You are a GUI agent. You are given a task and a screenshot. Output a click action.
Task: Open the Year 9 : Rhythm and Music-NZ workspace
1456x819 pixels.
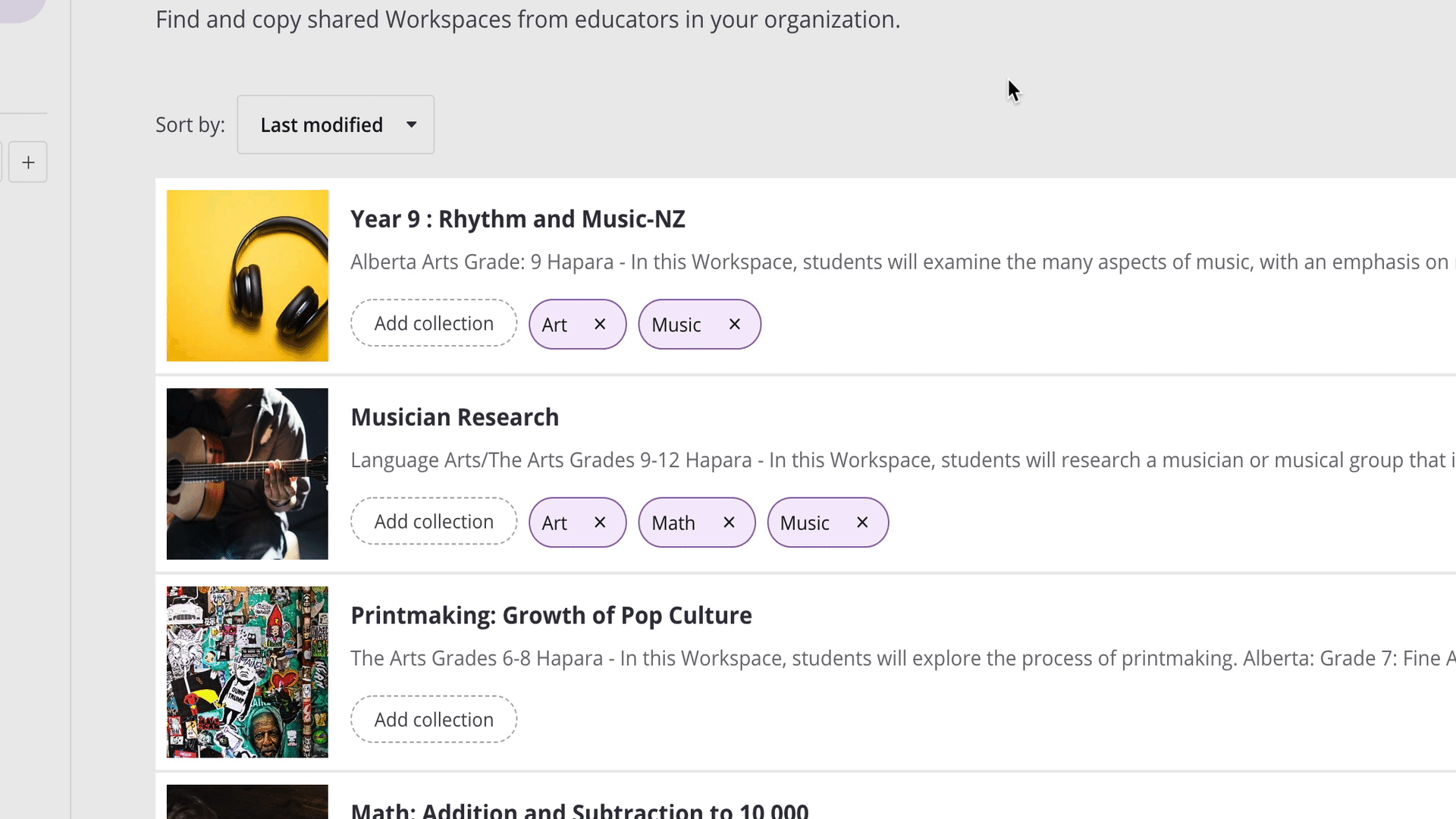pos(518,219)
